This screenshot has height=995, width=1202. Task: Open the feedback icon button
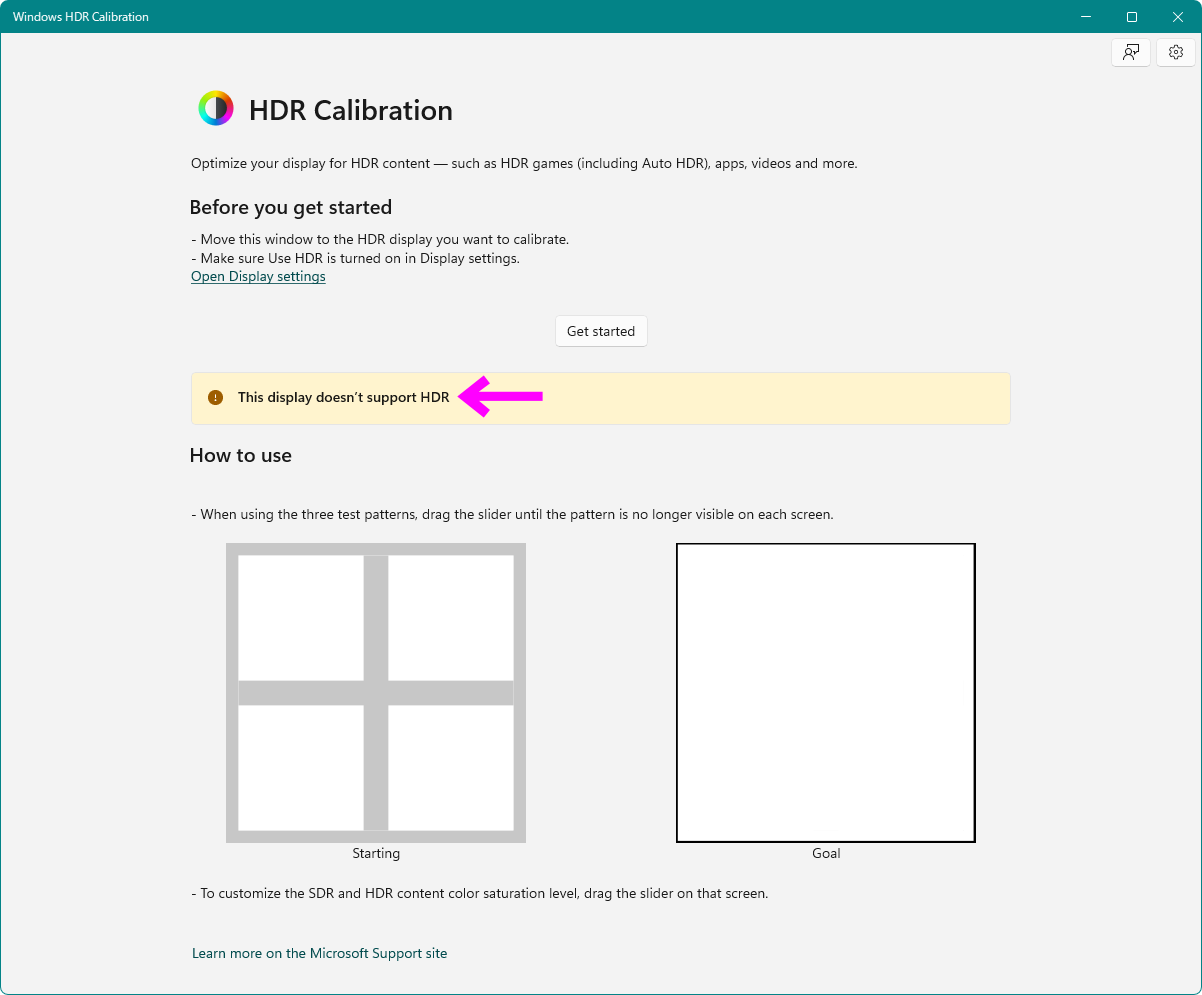1130,53
